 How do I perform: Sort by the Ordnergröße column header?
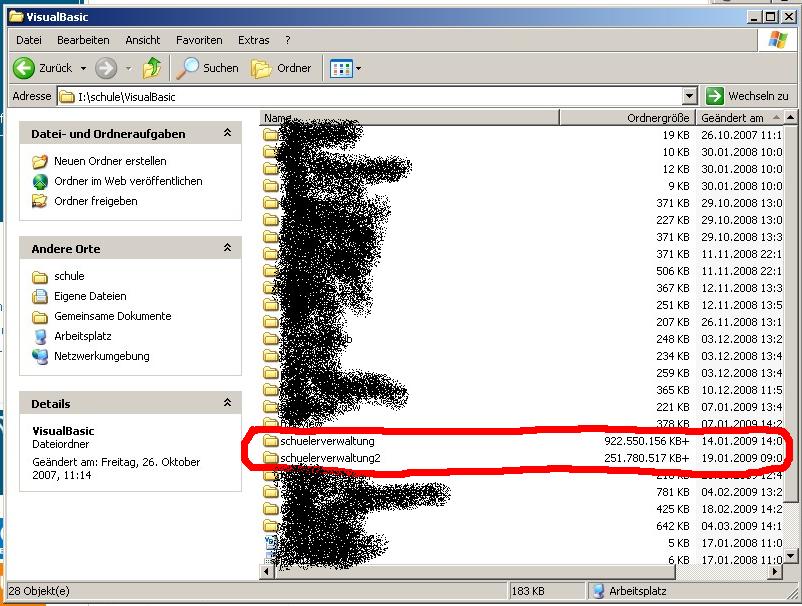(x=628, y=118)
